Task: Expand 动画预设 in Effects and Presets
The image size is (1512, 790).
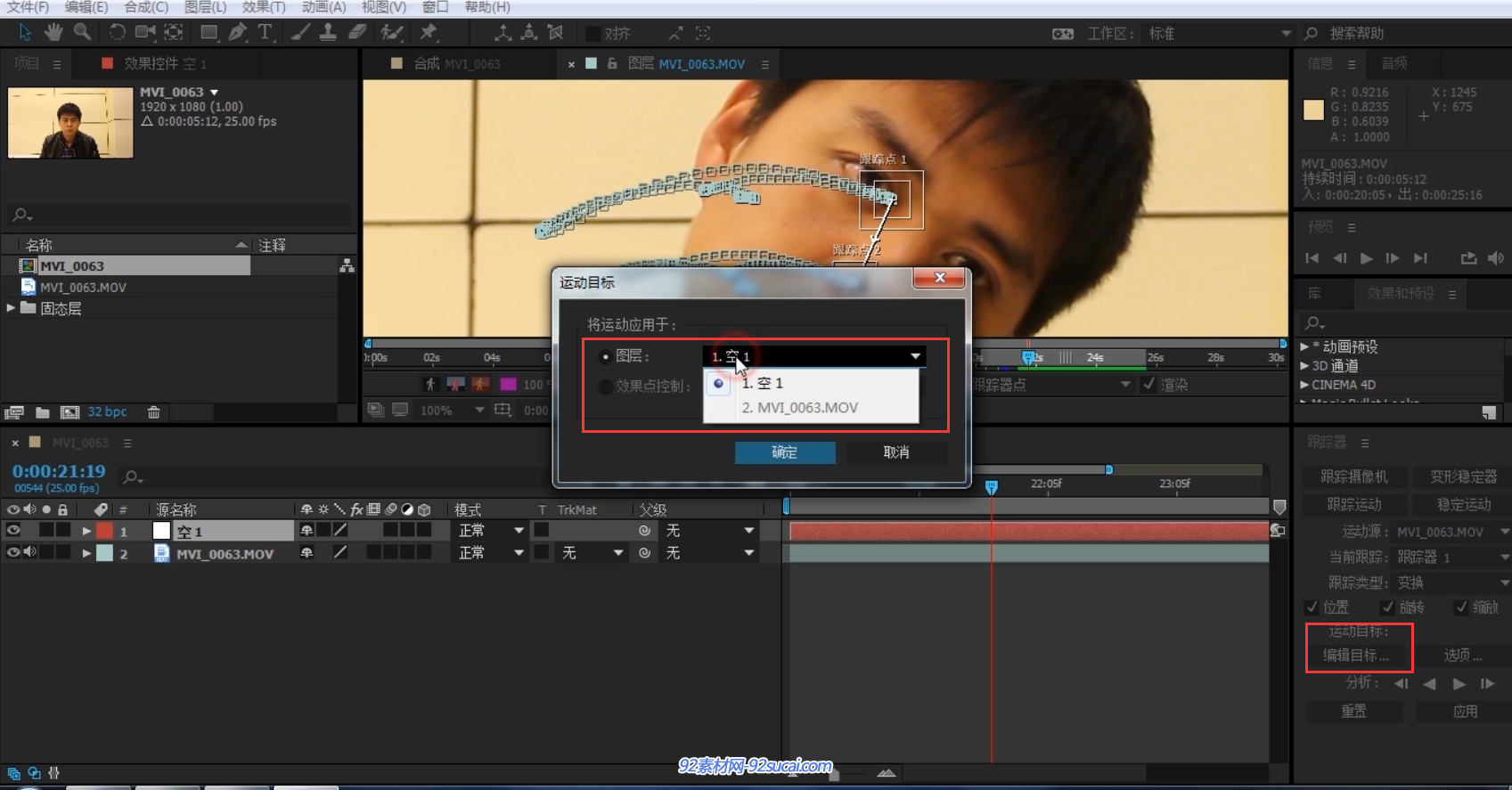Action: point(1304,346)
